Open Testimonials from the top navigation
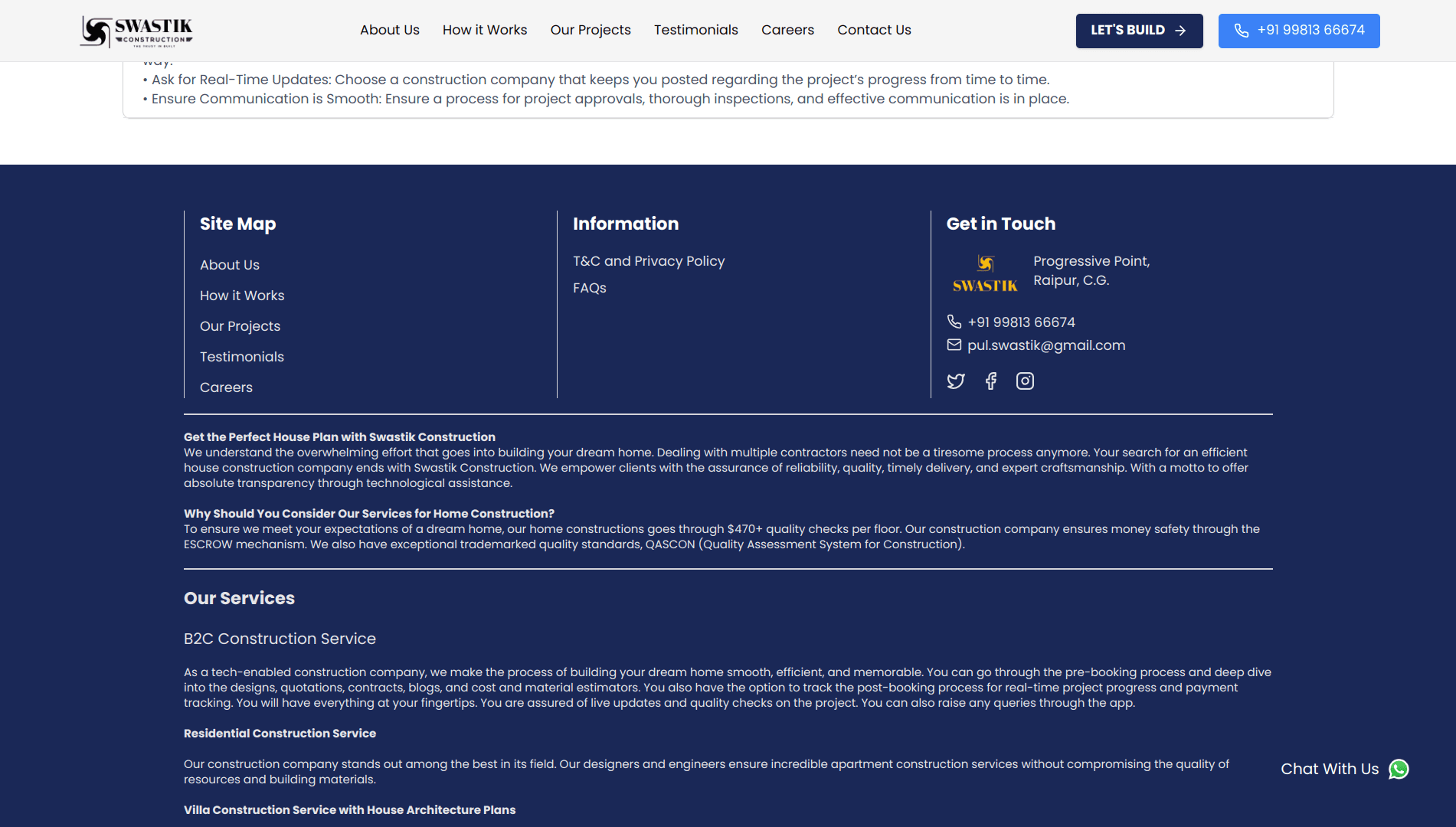 coord(695,30)
